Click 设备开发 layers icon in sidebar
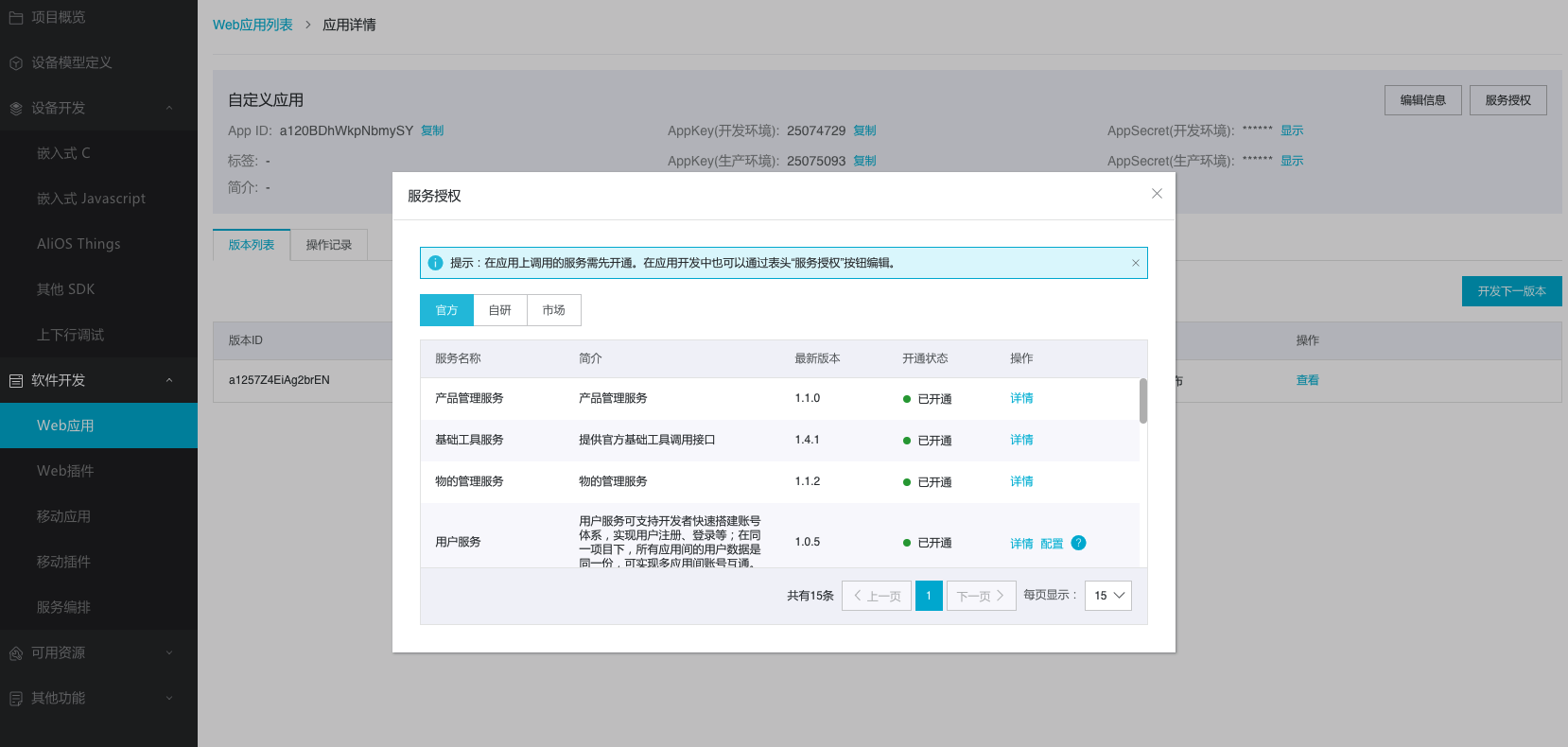 (x=16, y=108)
